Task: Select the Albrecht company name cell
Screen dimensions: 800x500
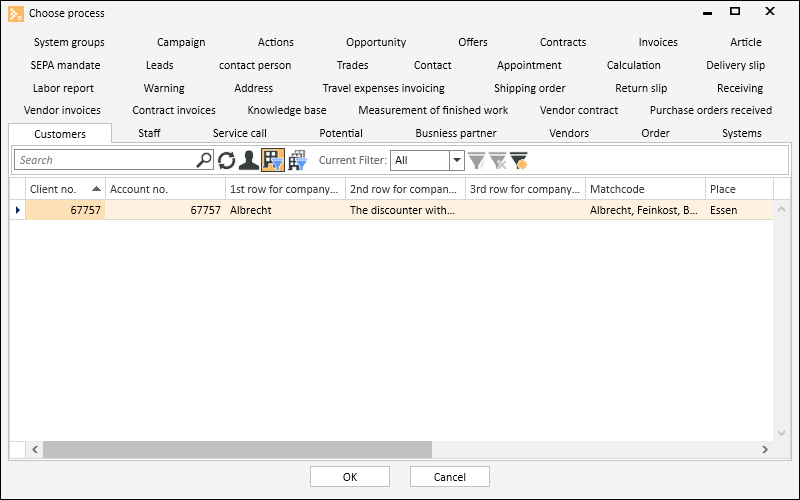Action: [285, 210]
